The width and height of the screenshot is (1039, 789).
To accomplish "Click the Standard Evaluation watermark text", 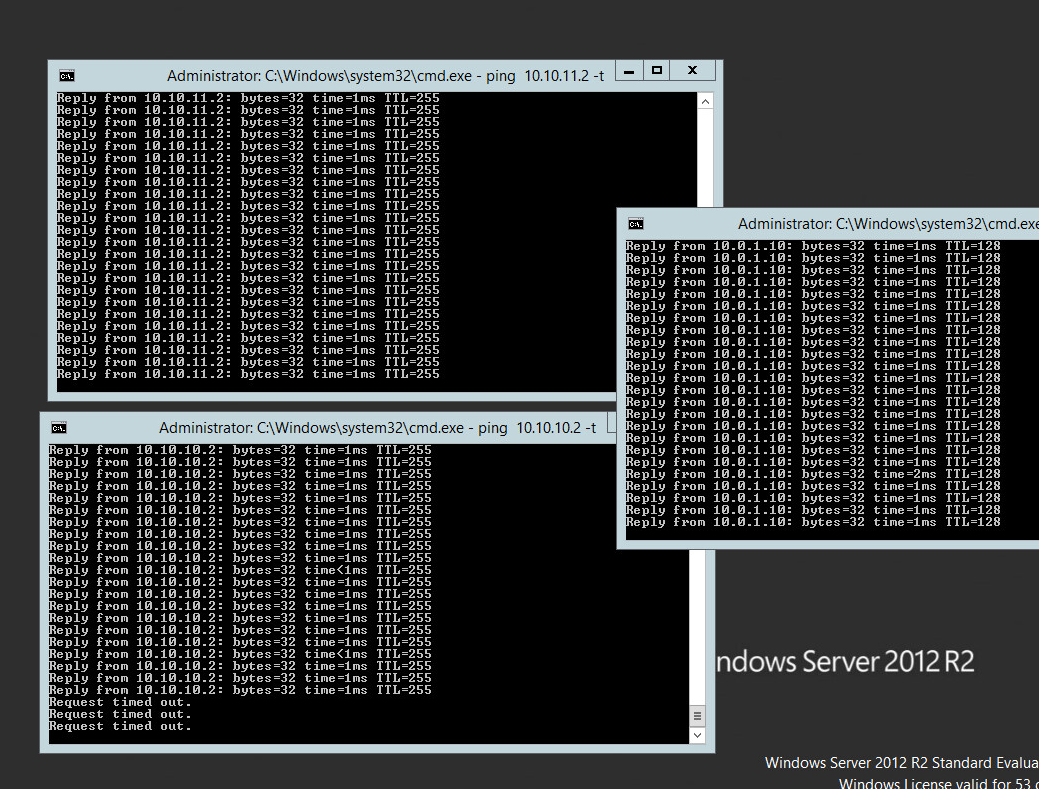I will (900, 763).
